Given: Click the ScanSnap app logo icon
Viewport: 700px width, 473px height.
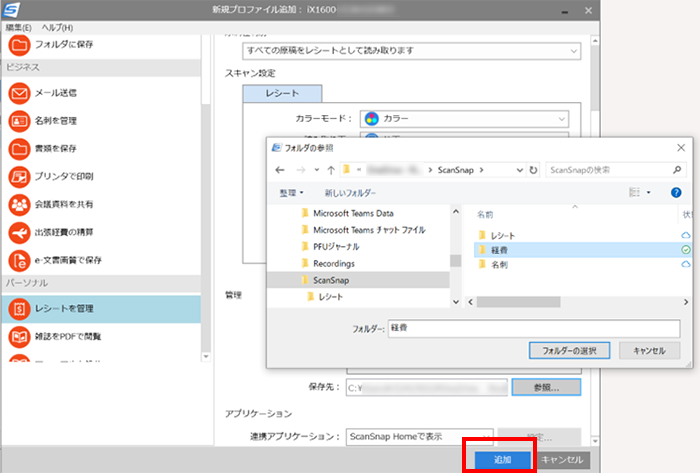Looking at the screenshot, I should click(x=11, y=9).
